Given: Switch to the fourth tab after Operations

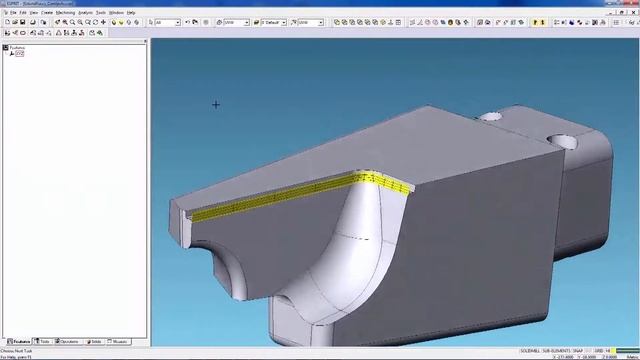Looking at the screenshot, I should (x=94, y=341).
